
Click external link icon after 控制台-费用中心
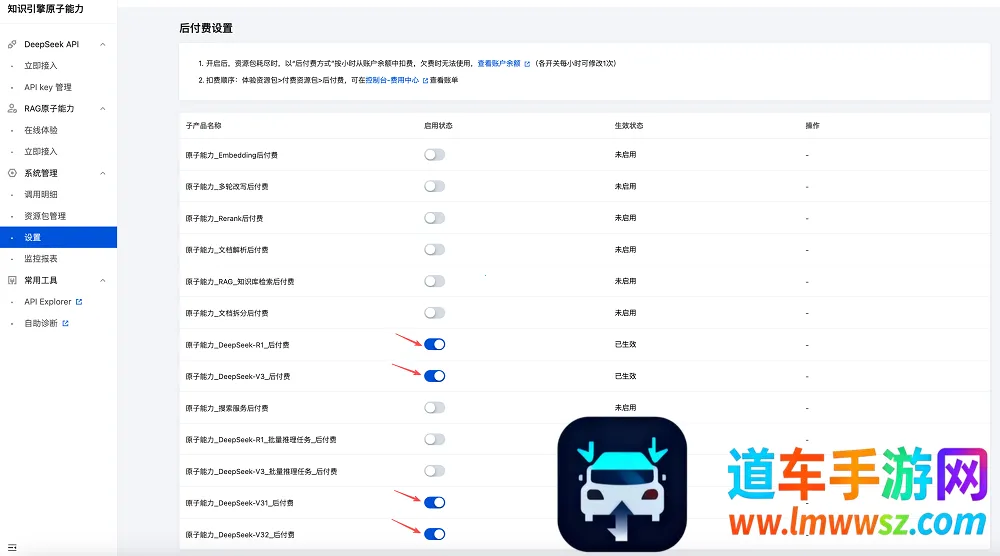(425, 81)
